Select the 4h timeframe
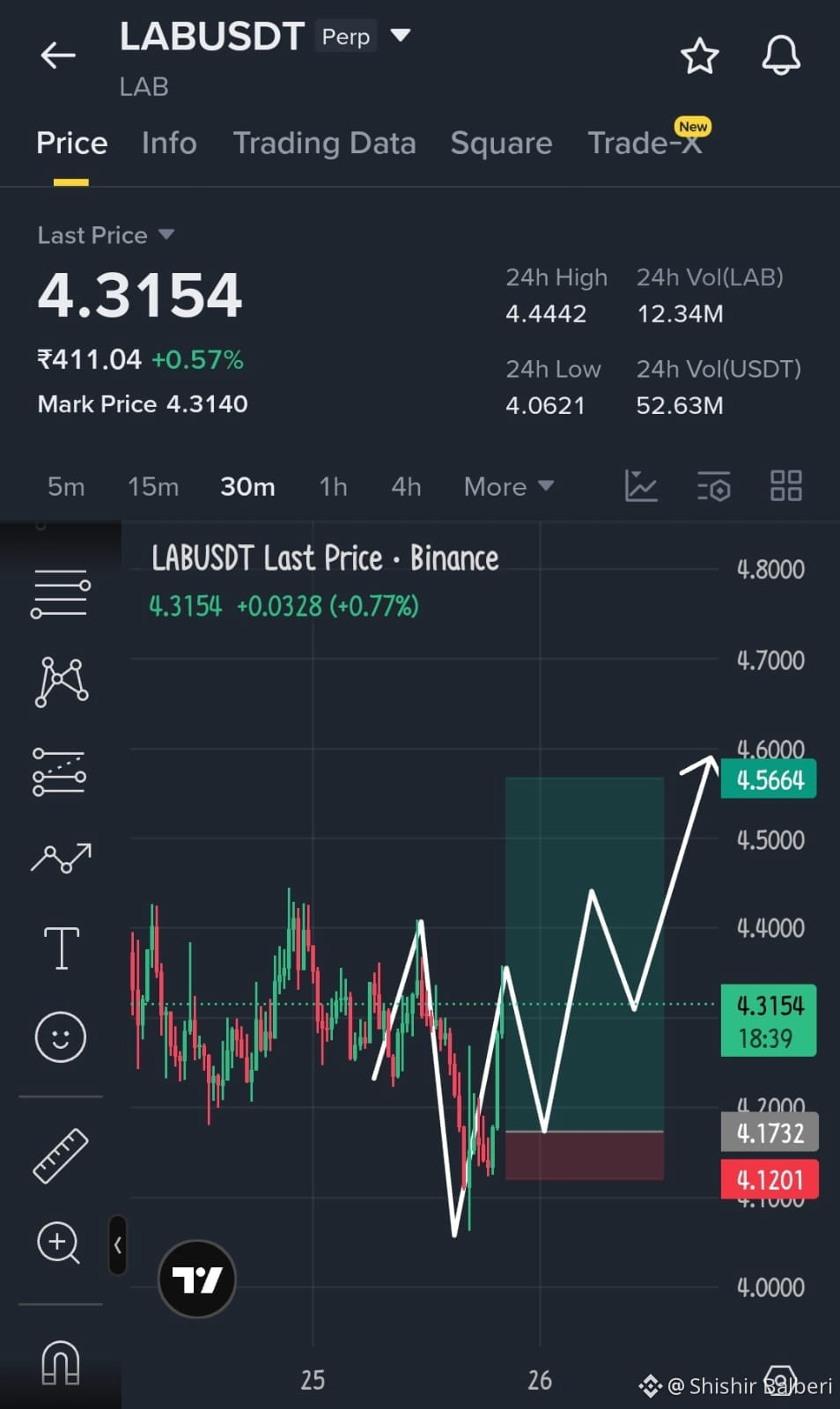 pos(406,487)
